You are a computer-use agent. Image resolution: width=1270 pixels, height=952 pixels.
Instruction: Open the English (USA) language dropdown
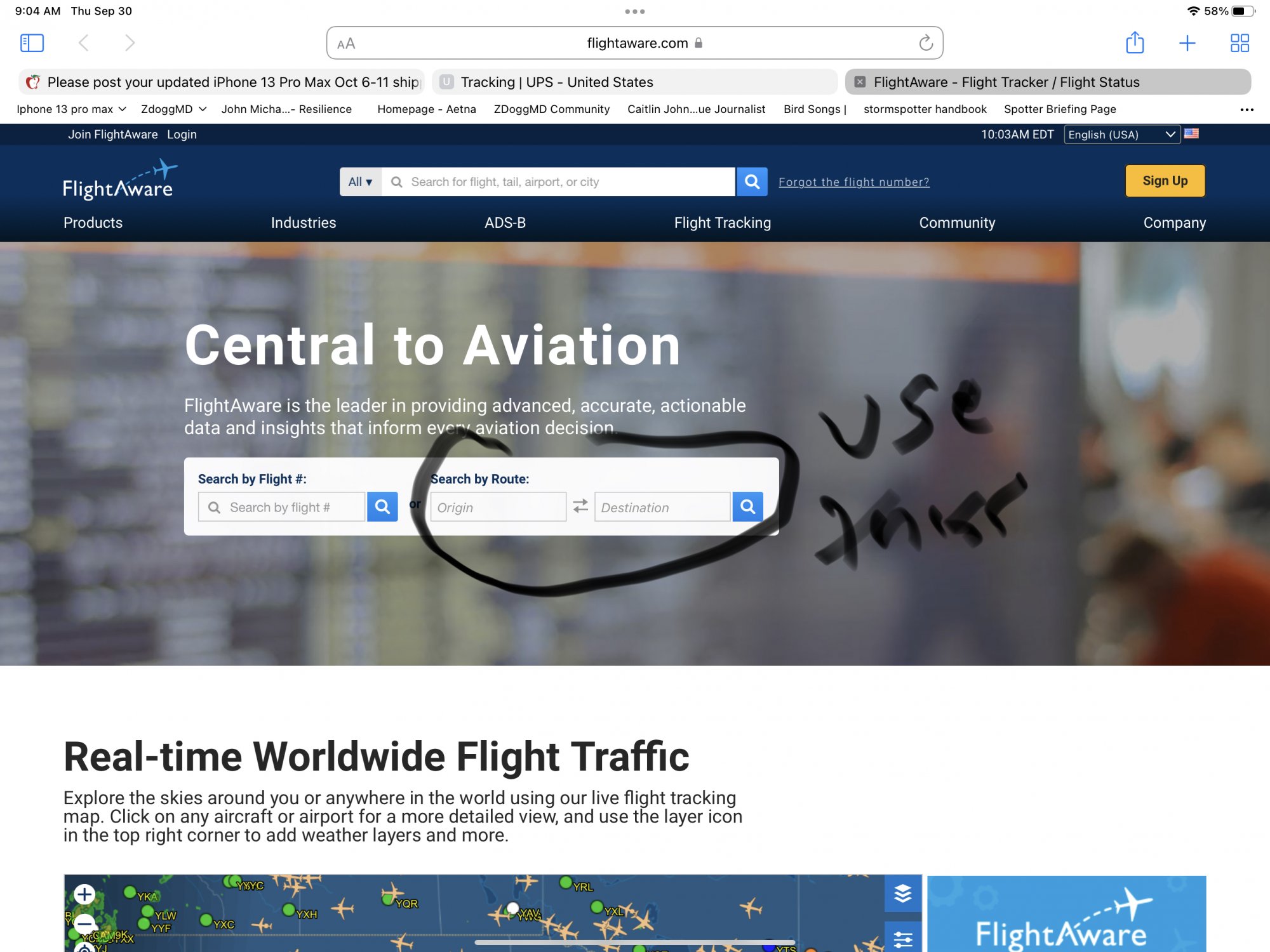(1121, 135)
